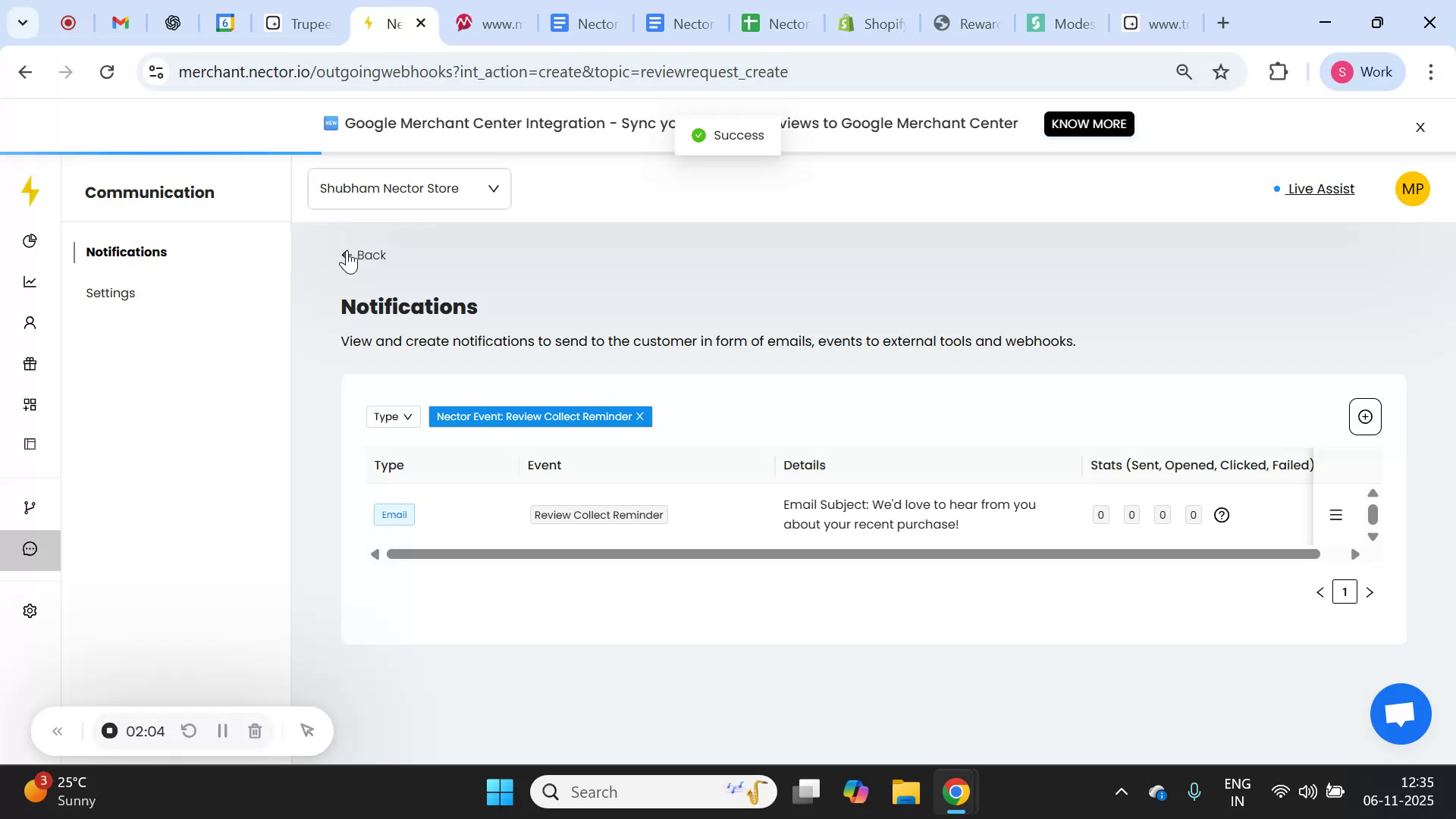Click the gift rewards icon in sidebar
Viewport: 1456px width, 819px height.
tap(30, 363)
